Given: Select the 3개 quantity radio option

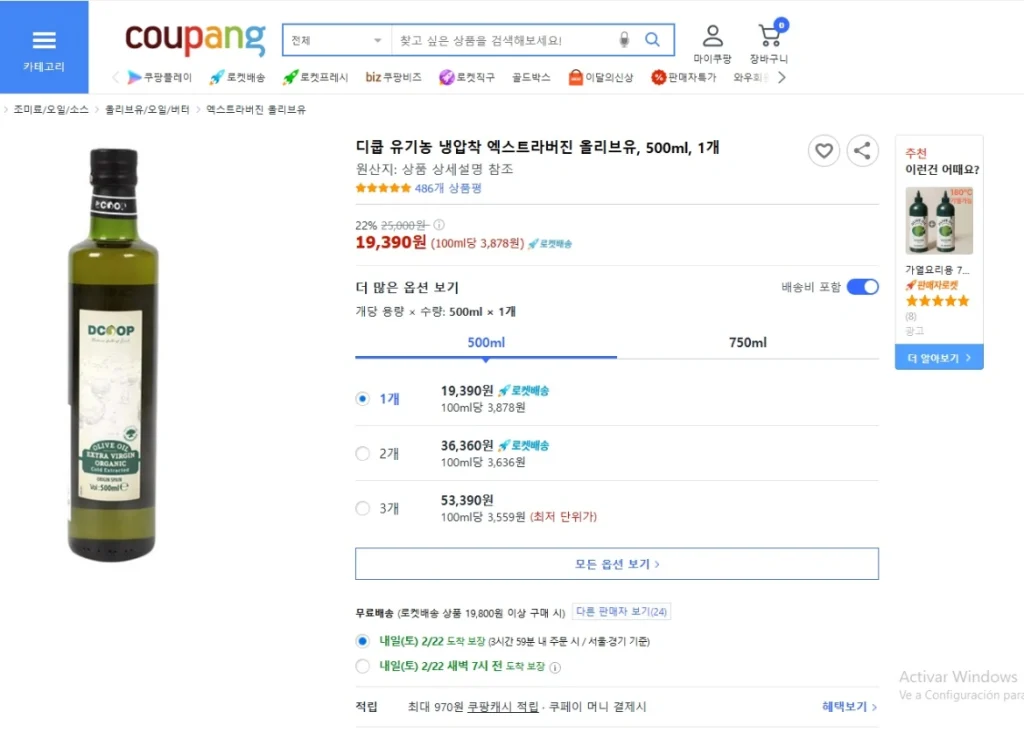Looking at the screenshot, I should click(x=362, y=508).
